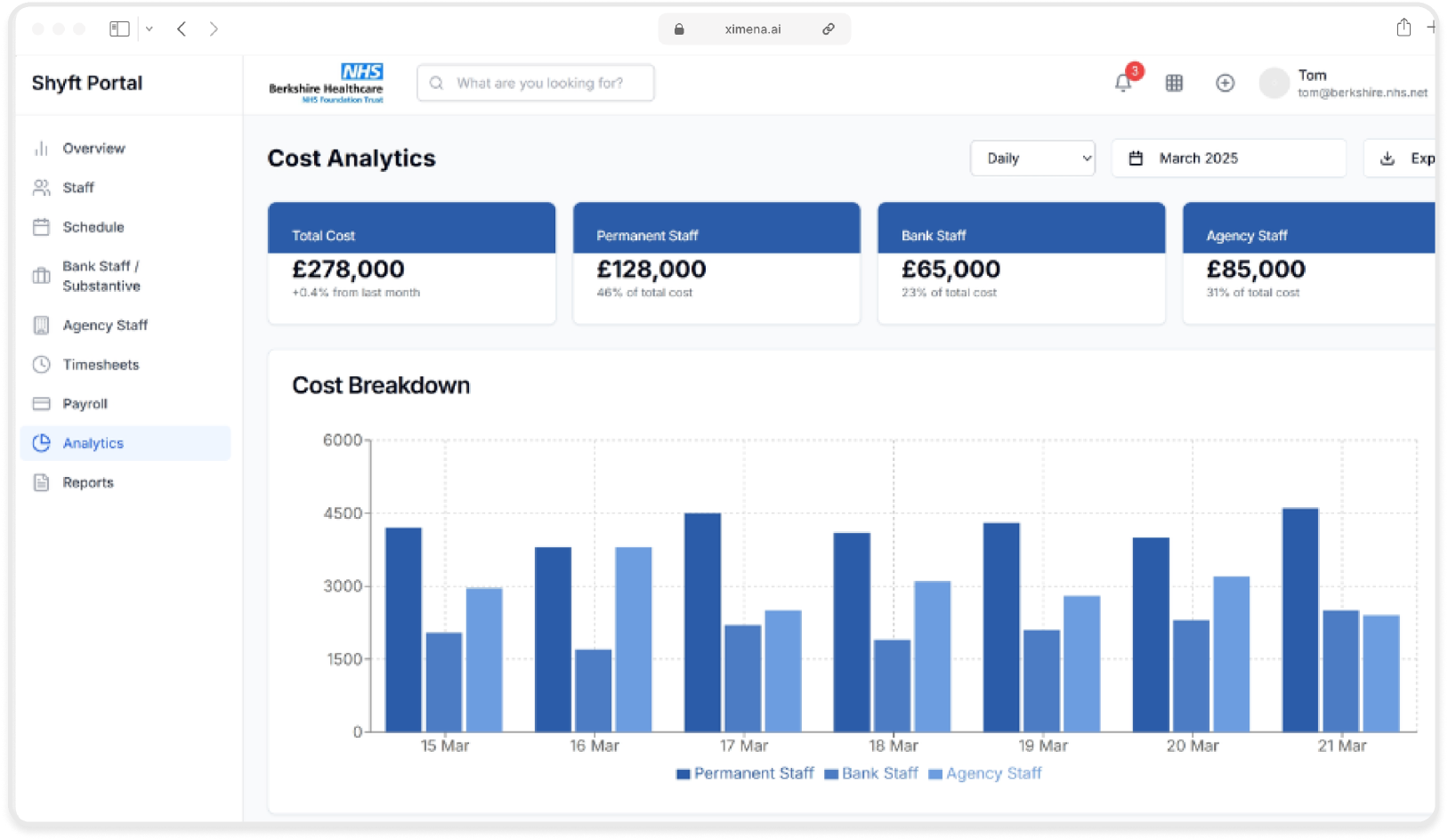Screen dimensions: 1448x840
Task: Click the 'Cost Analytics' heading
Action: (352, 158)
